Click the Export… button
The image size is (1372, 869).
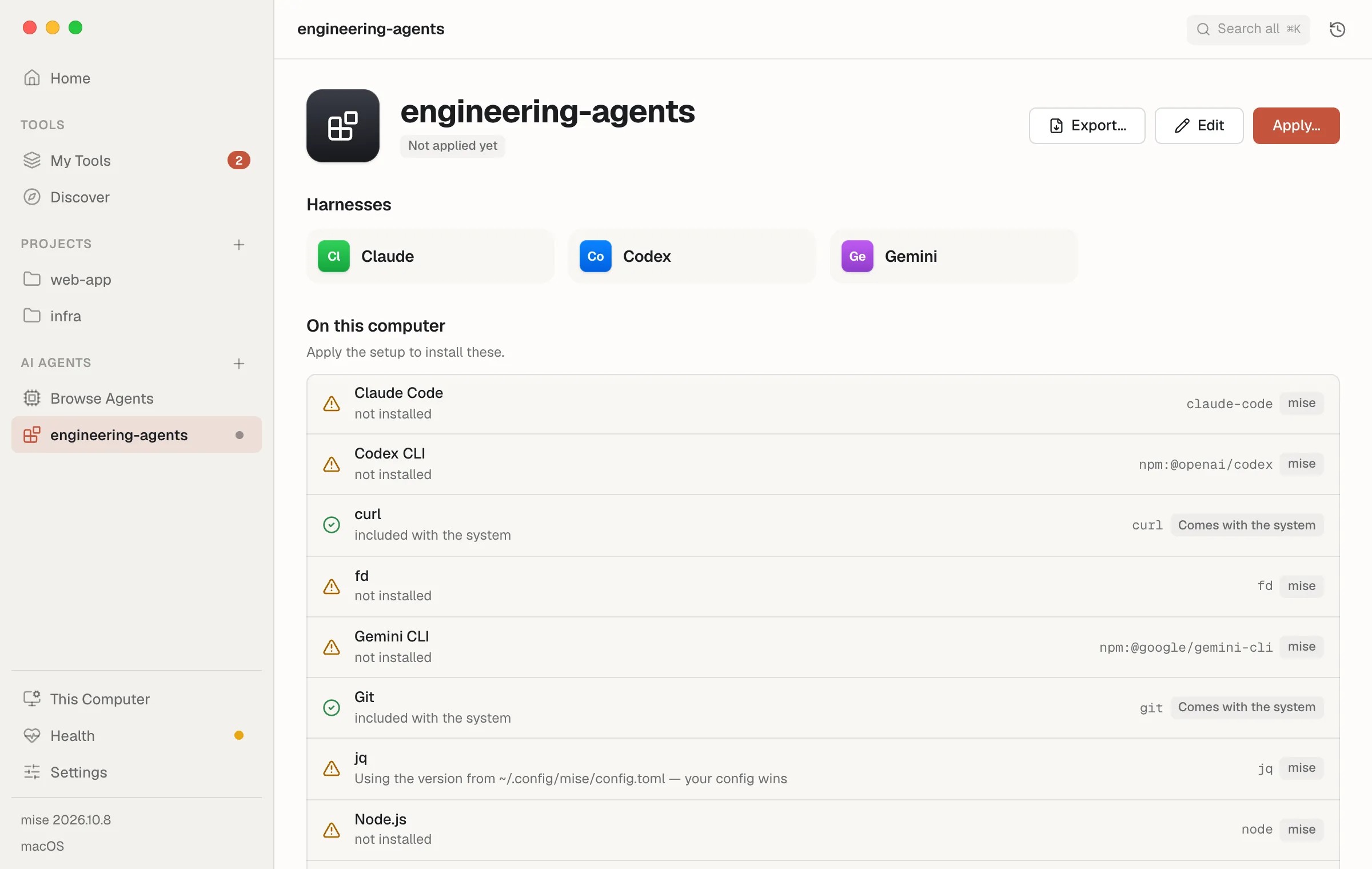point(1087,126)
